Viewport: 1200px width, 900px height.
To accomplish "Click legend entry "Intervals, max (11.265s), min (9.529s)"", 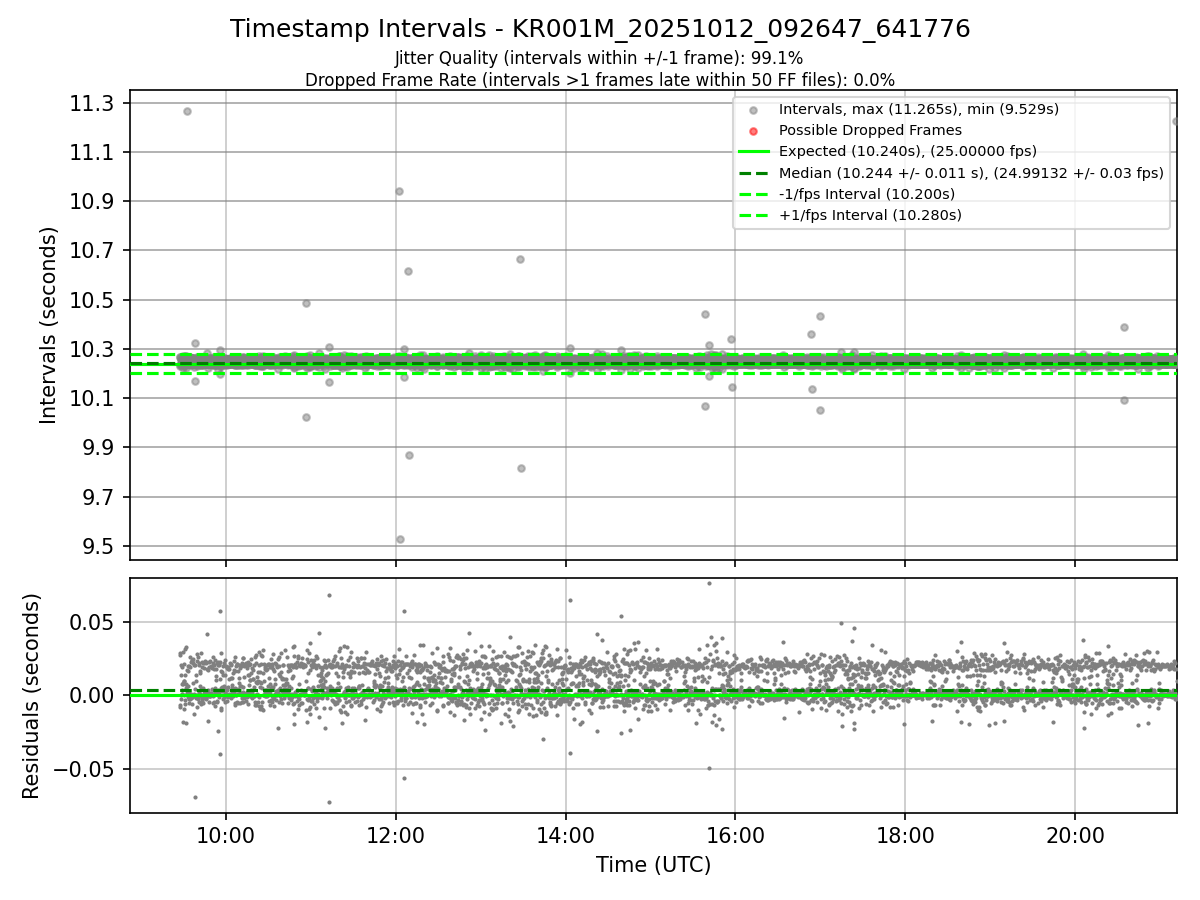I will coord(918,109).
